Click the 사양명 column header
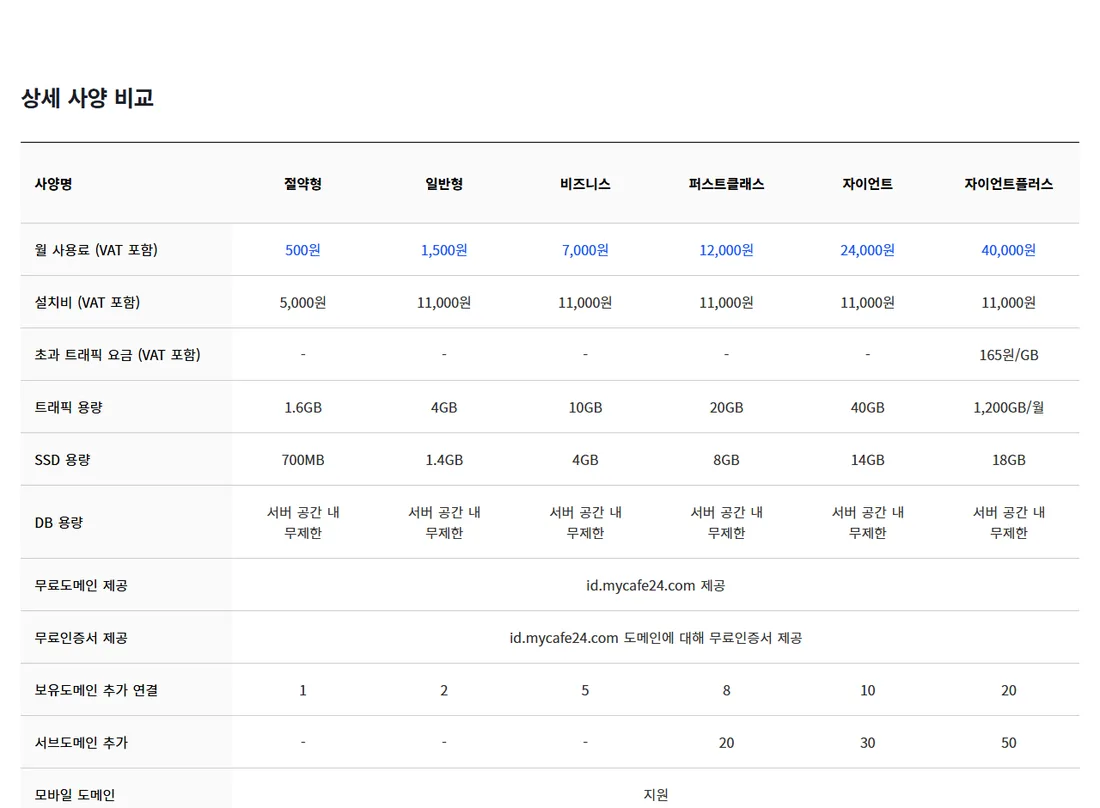 click(x=53, y=184)
